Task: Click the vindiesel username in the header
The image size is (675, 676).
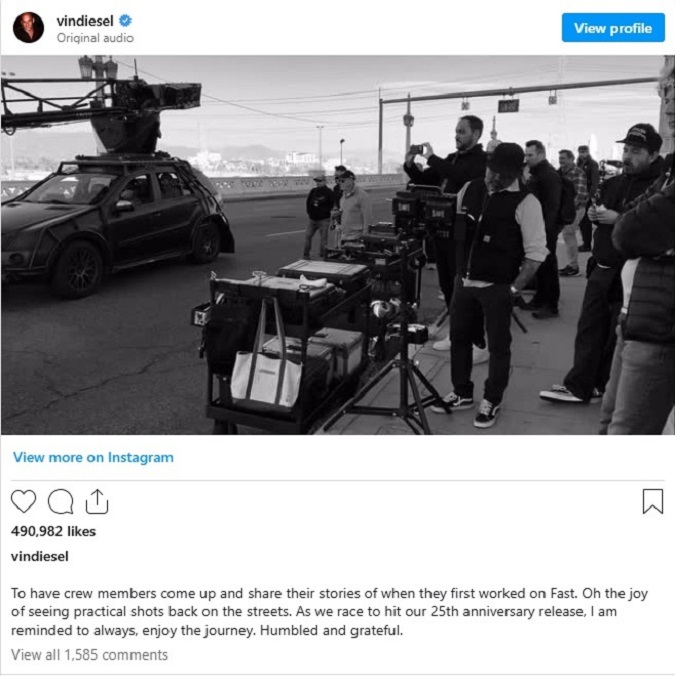Action: (x=85, y=21)
